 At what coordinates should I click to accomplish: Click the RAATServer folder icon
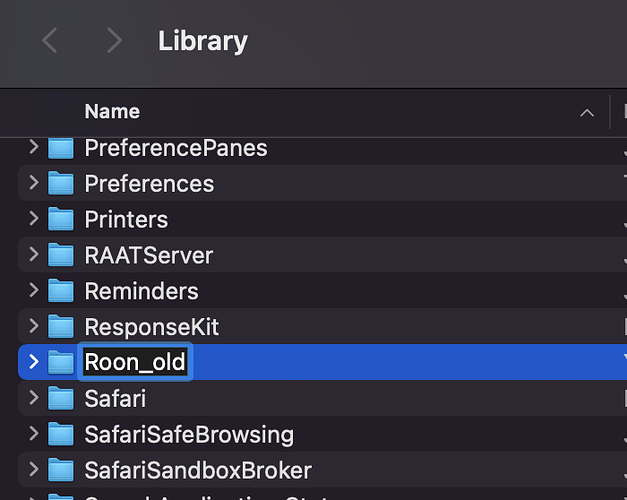click(62, 256)
